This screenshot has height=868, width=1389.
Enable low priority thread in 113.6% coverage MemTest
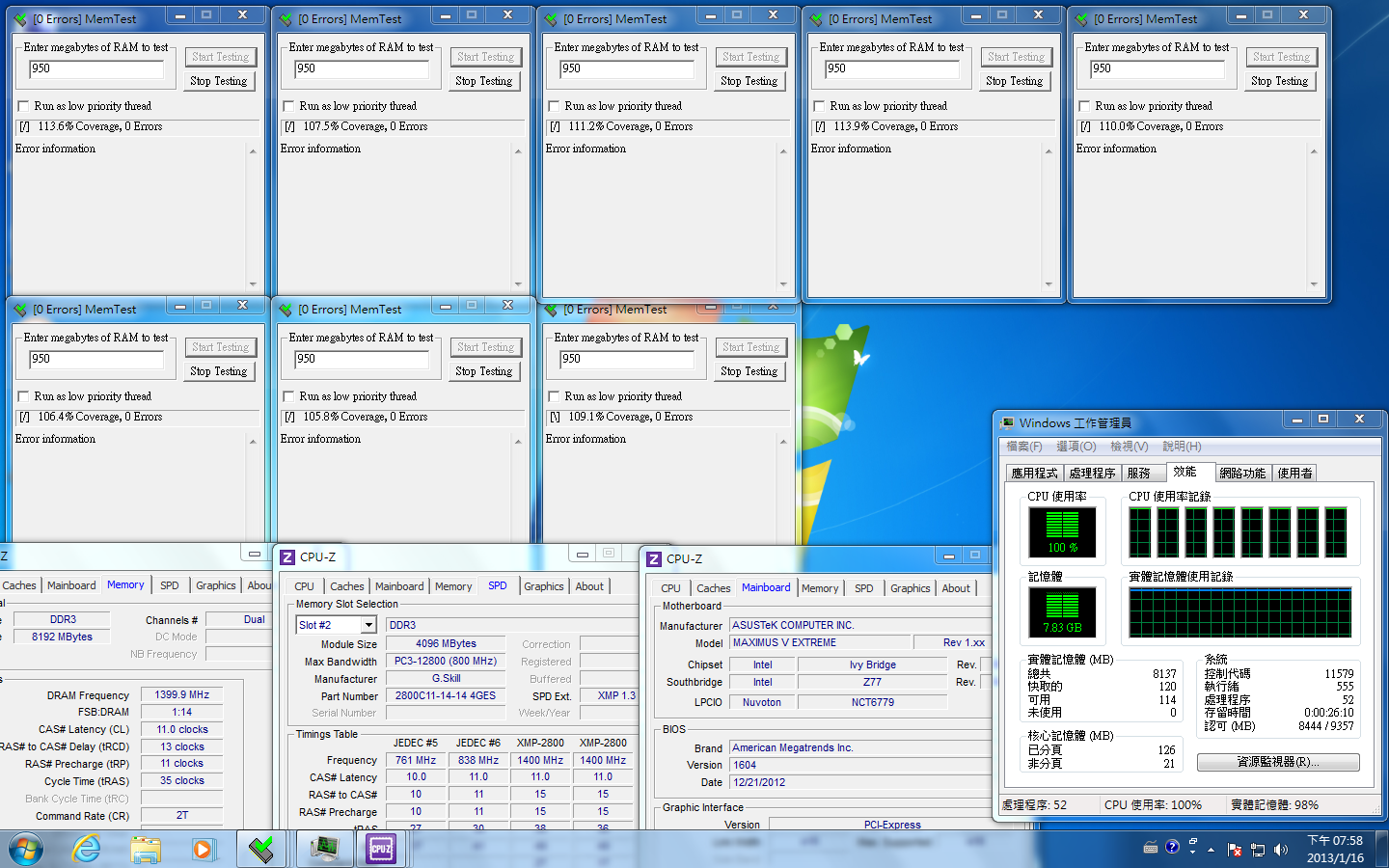(x=24, y=106)
